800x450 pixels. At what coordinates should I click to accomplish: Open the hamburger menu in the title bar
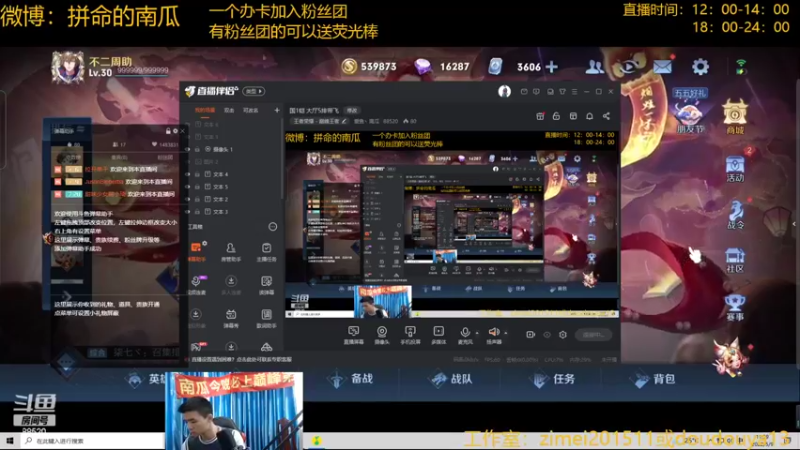coord(574,92)
